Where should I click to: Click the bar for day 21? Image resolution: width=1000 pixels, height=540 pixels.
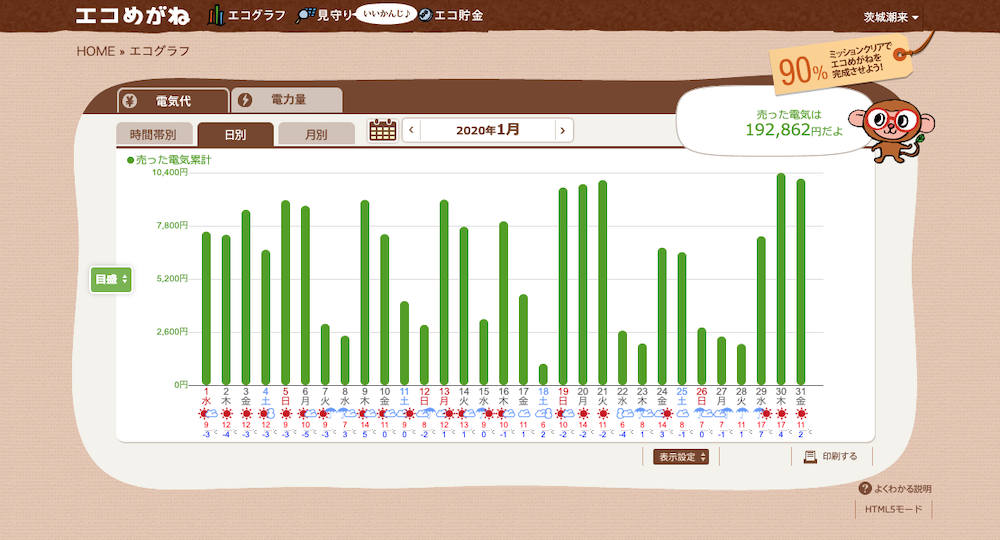603,282
